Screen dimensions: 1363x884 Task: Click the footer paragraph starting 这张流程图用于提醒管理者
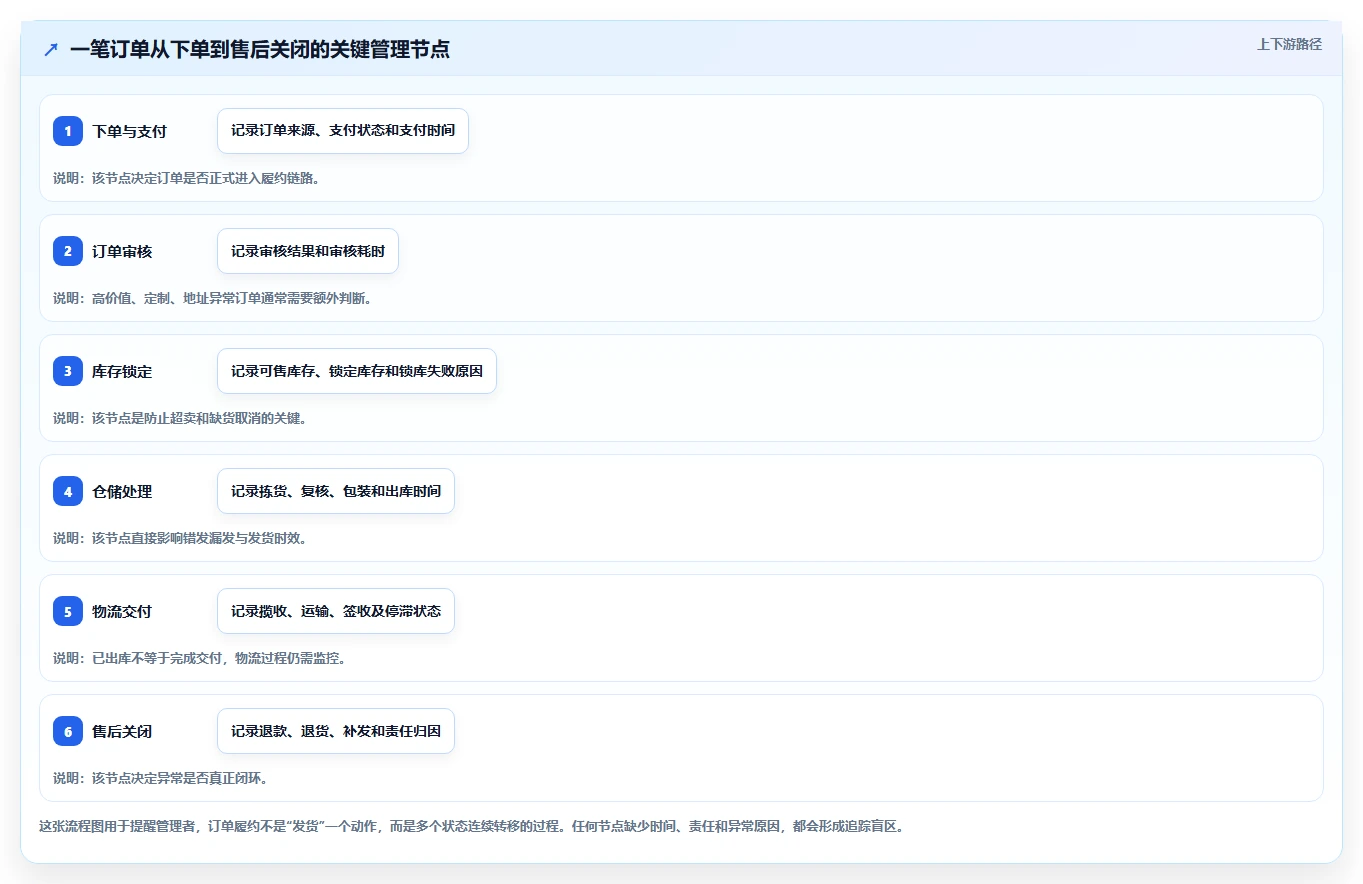pos(471,827)
